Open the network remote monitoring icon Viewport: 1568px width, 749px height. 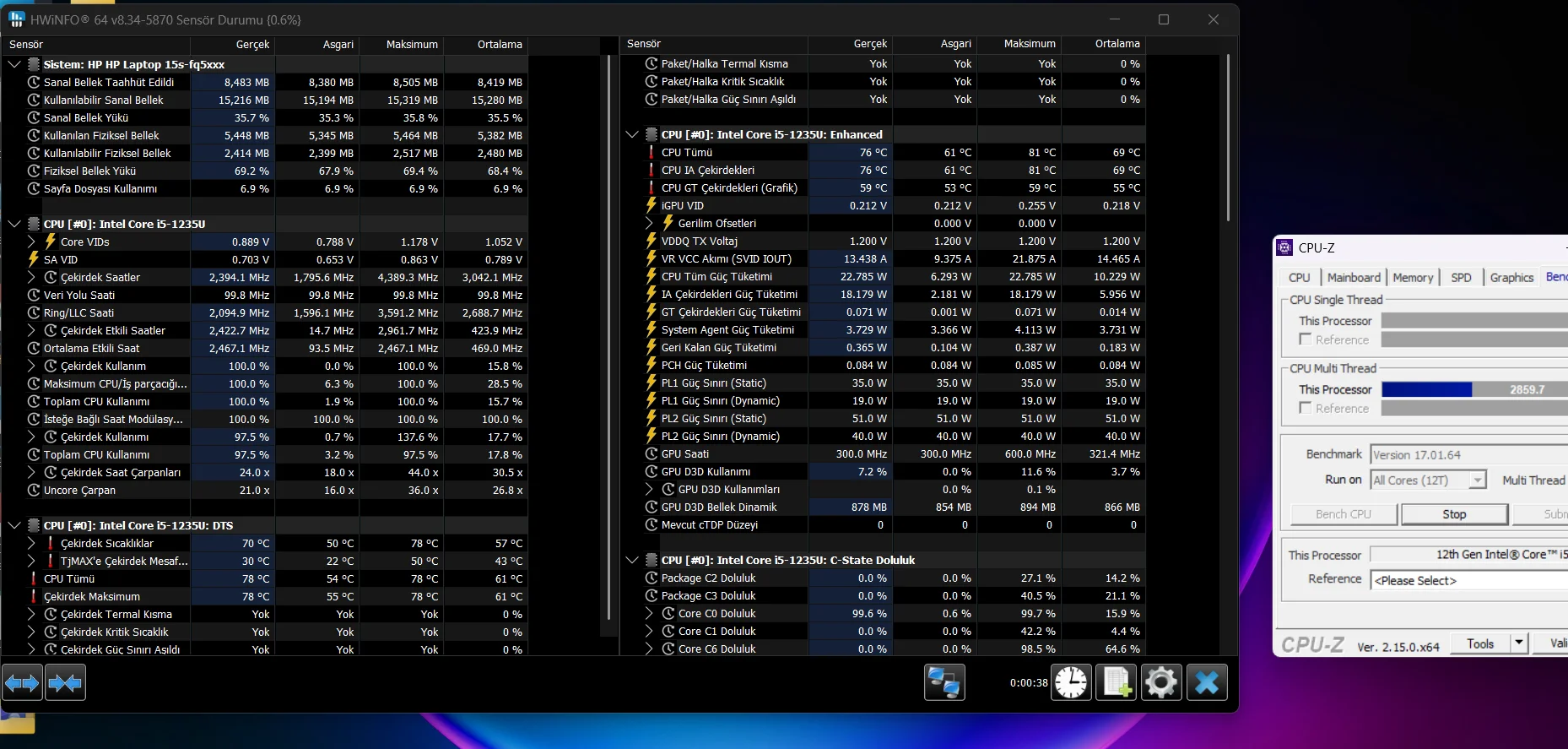coord(944,682)
